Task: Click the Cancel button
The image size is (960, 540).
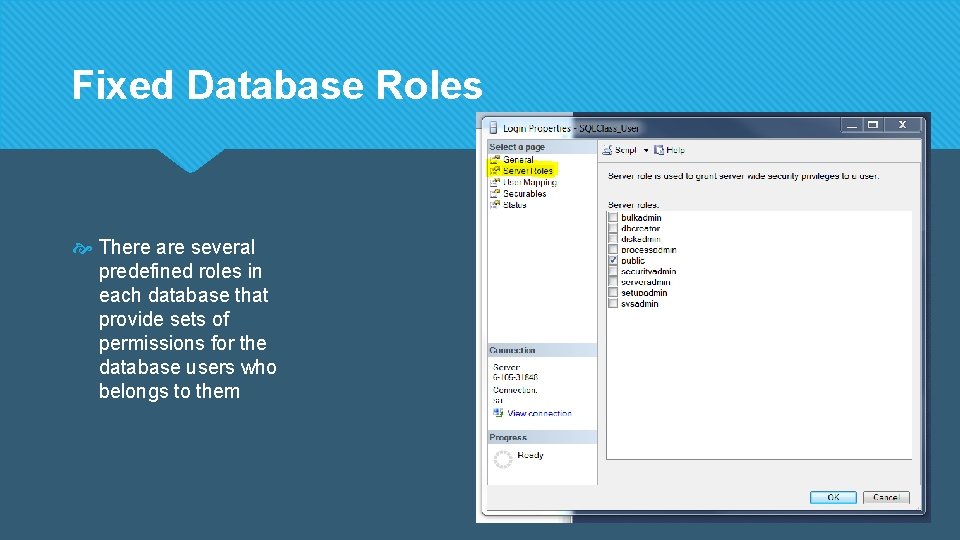Action: [886, 497]
